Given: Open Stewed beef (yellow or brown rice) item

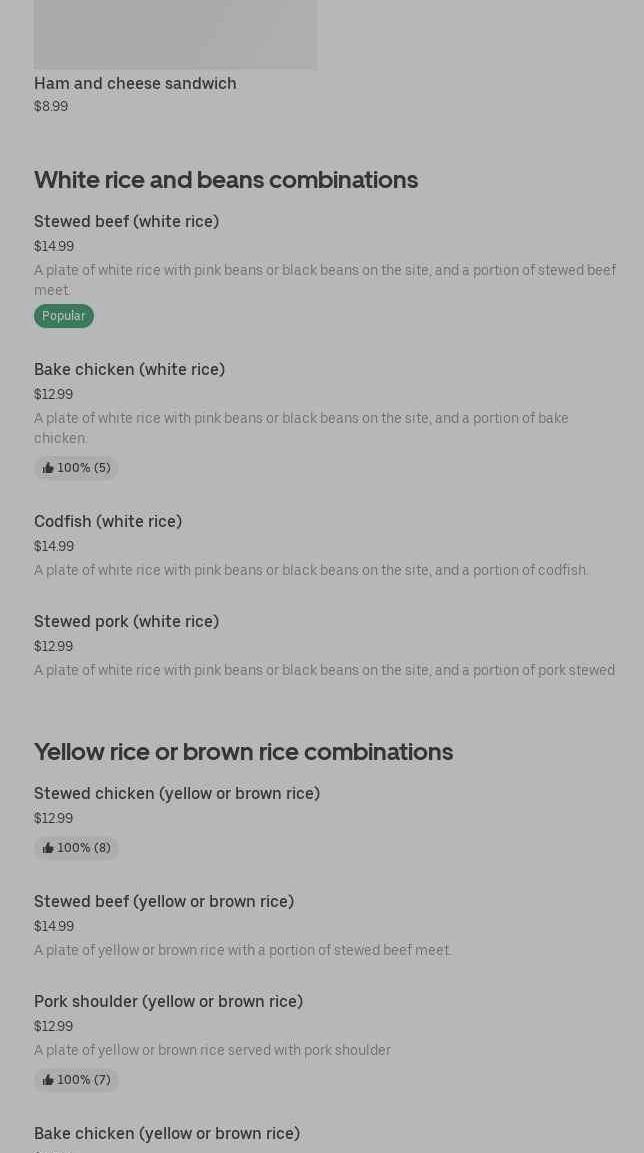Looking at the screenshot, I should pos(164,902).
